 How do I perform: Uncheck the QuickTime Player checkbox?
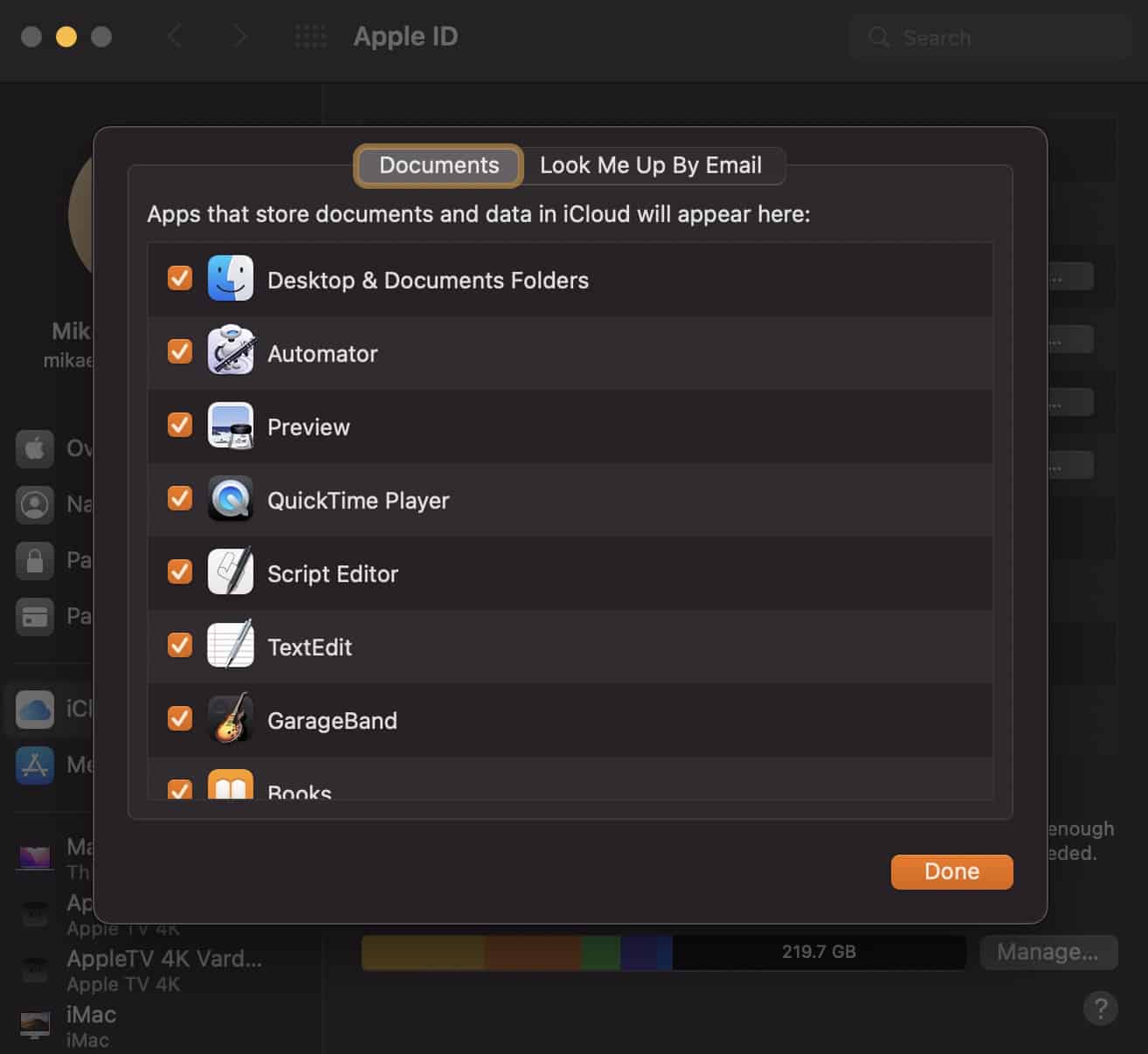(180, 498)
